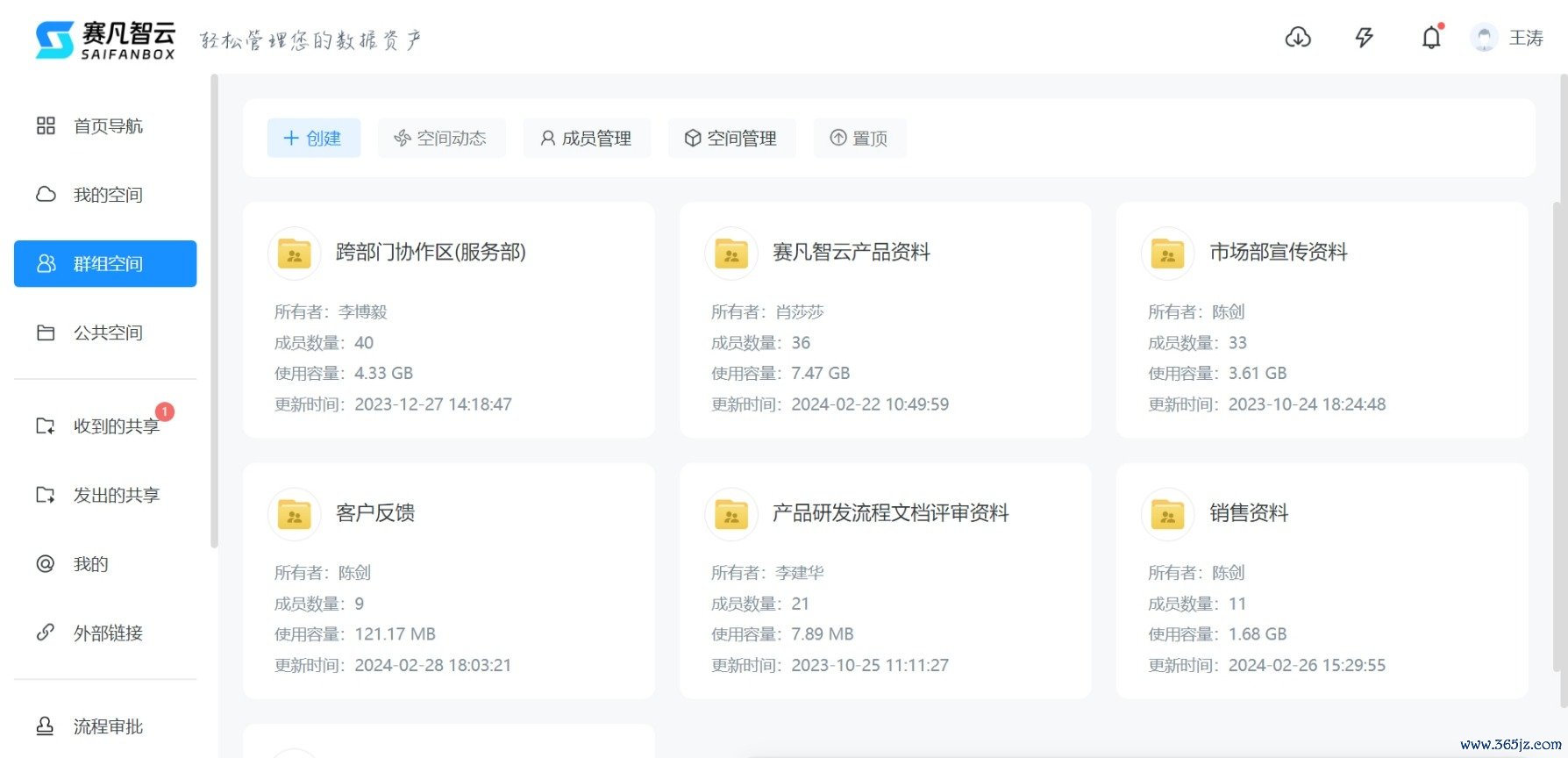Click owner text 所有者: 肖莎莎

(x=767, y=311)
